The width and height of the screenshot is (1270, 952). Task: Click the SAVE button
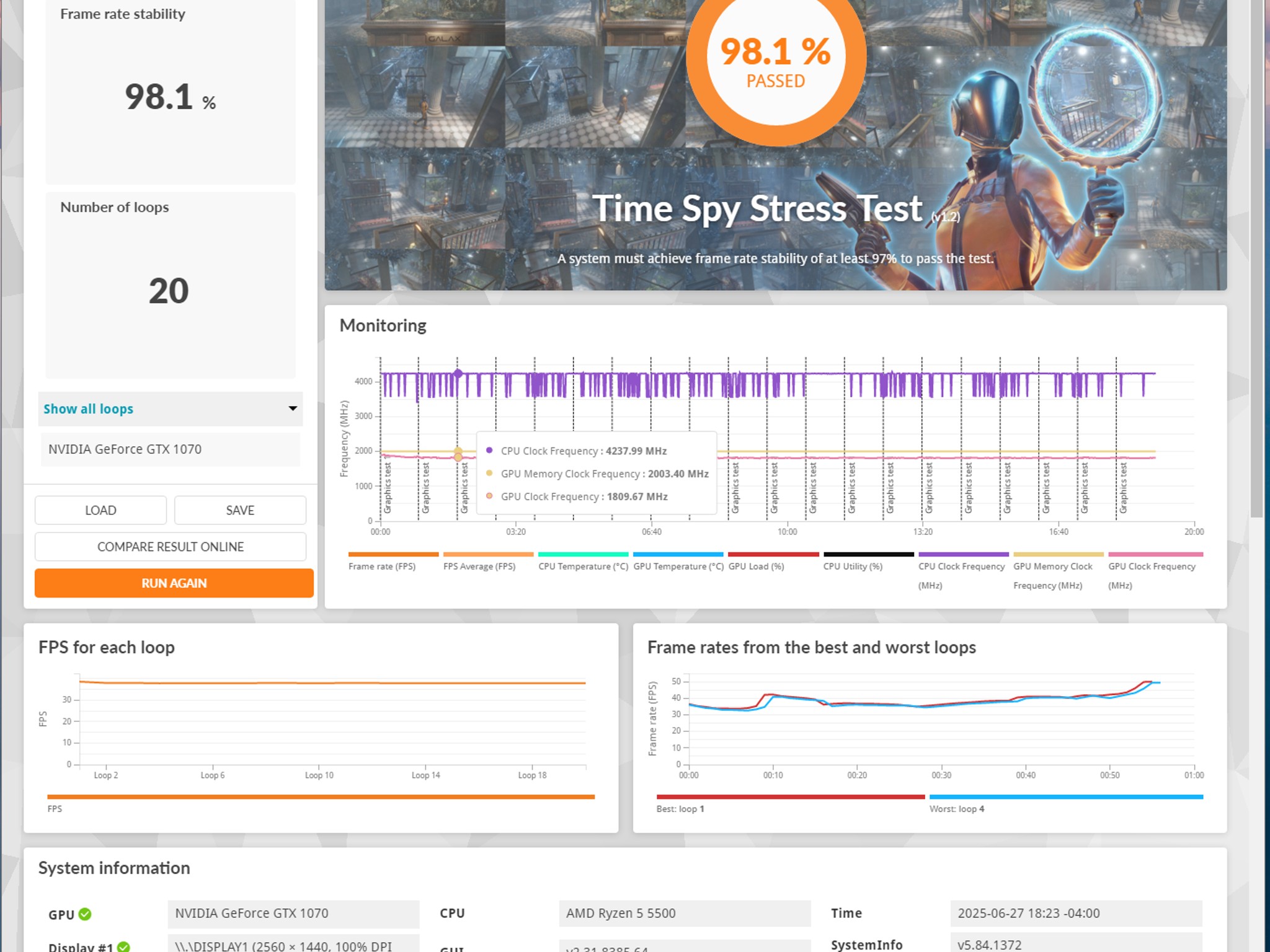pyautogui.click(x=240, y=510)
